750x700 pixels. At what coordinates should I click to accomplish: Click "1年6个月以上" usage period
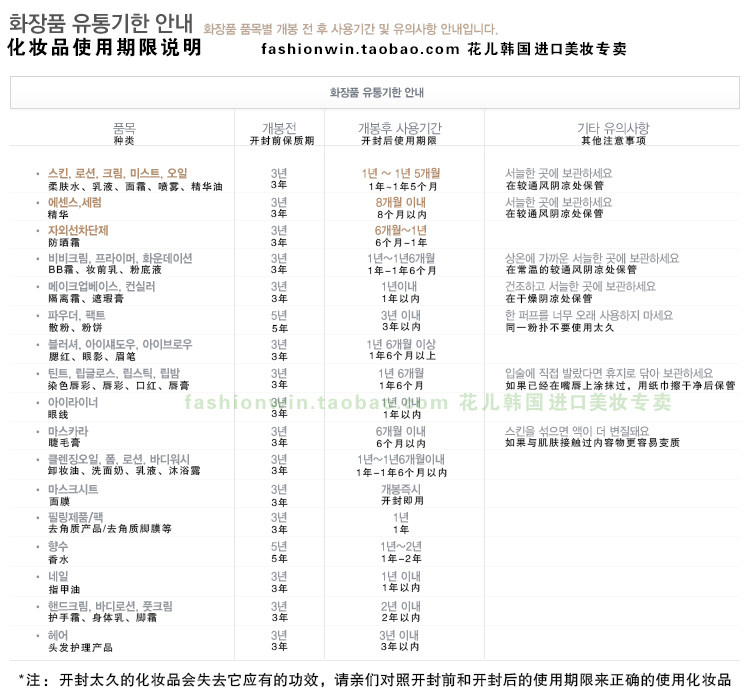tap(402, 356)
